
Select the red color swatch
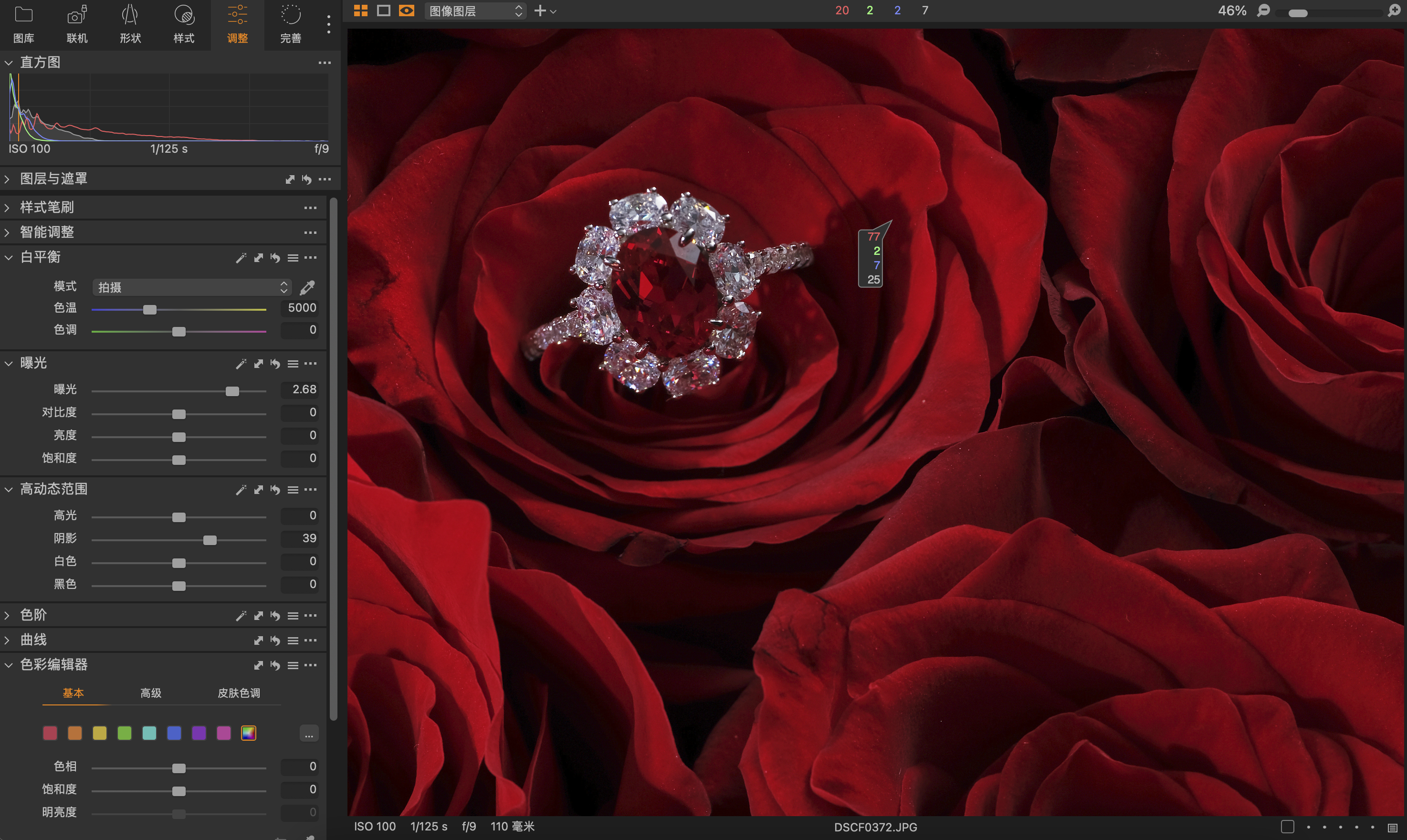tap(50, 733)
